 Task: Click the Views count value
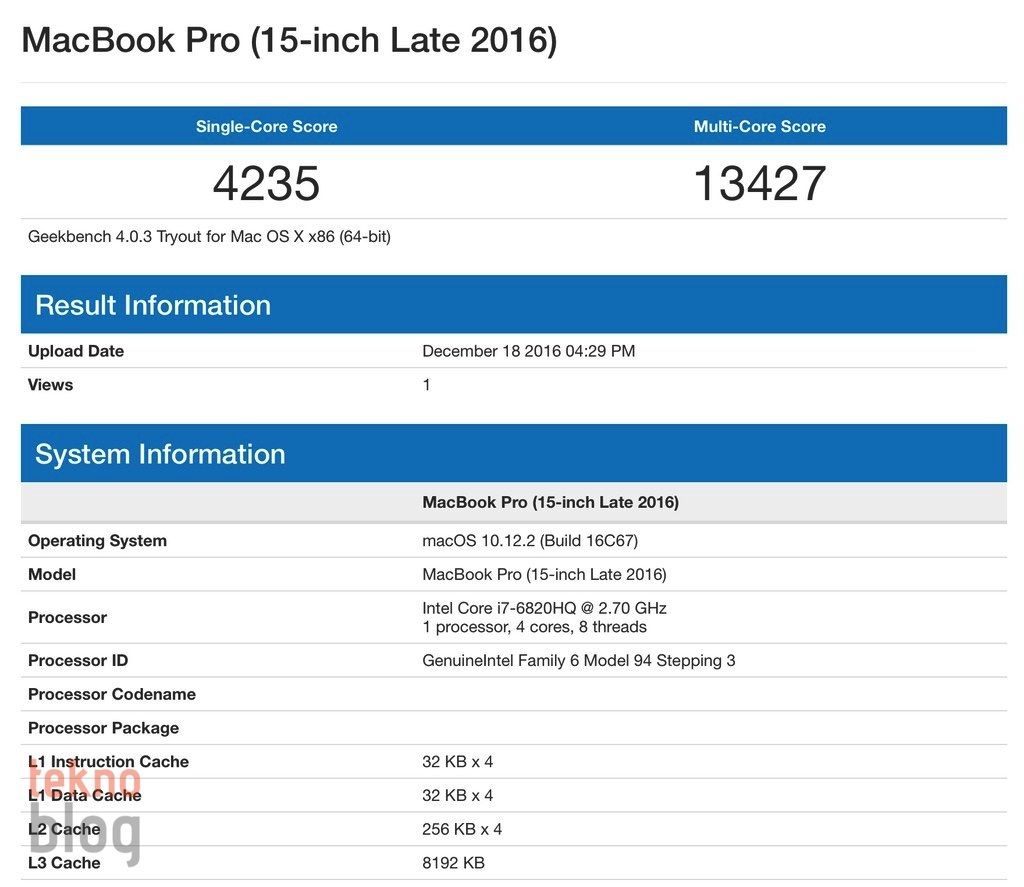[426, 384]
